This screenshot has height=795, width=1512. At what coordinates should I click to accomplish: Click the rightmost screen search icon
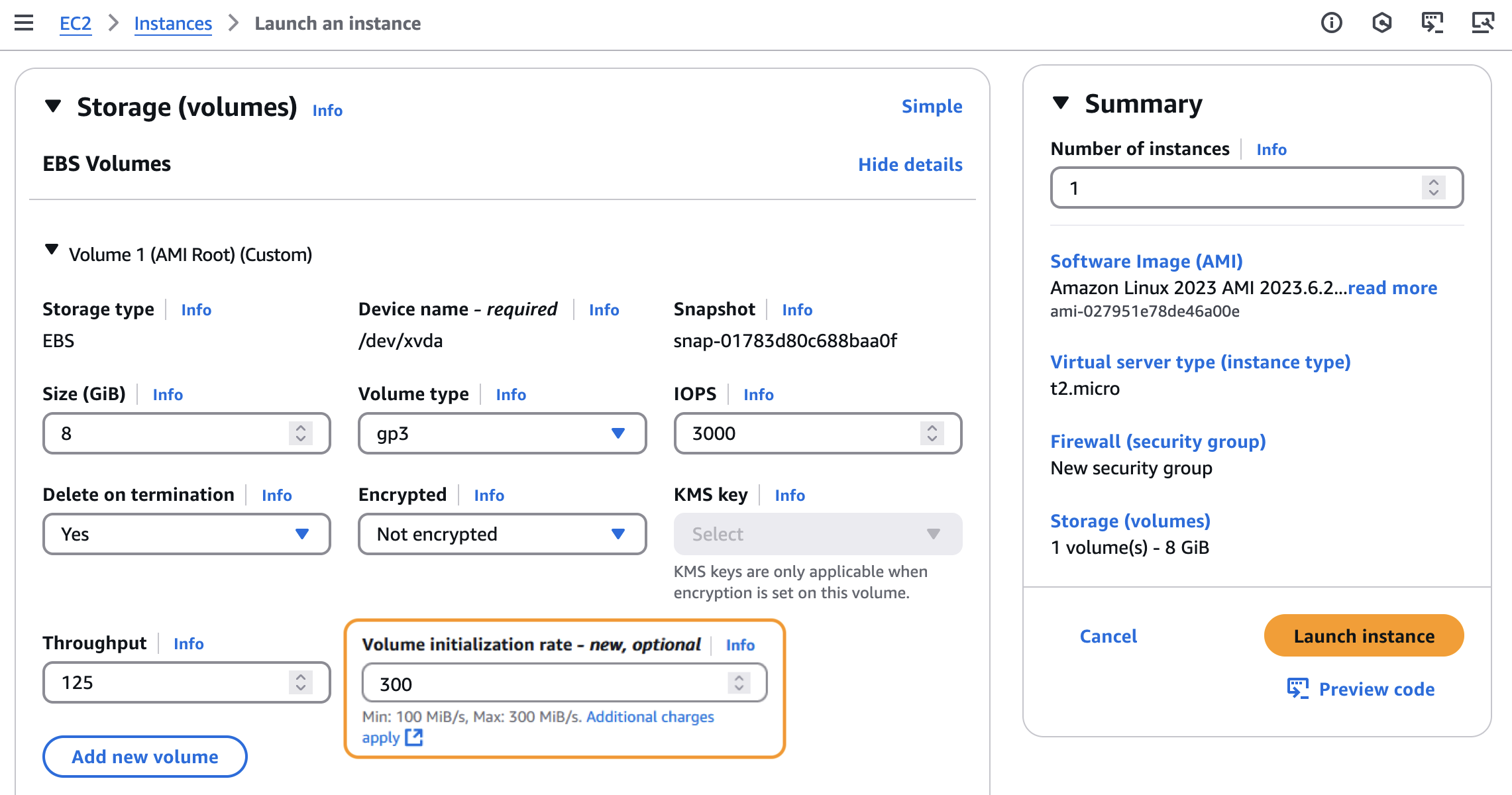1482,23
